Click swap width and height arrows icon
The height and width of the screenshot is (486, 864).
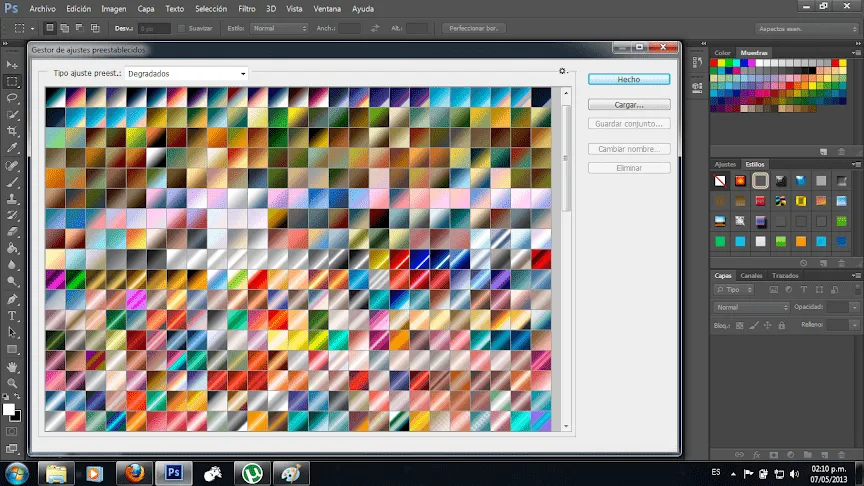tap(375, 28)
